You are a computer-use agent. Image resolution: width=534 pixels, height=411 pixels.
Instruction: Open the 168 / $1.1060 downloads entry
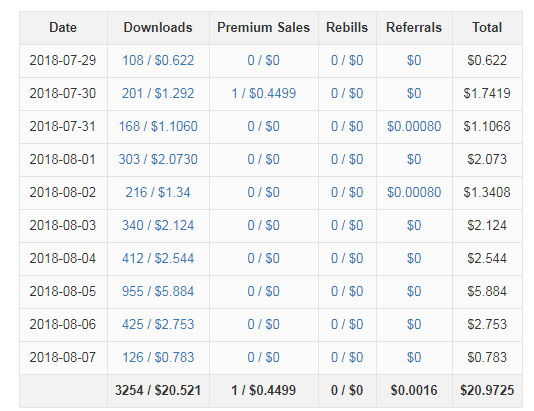point(158,126)
